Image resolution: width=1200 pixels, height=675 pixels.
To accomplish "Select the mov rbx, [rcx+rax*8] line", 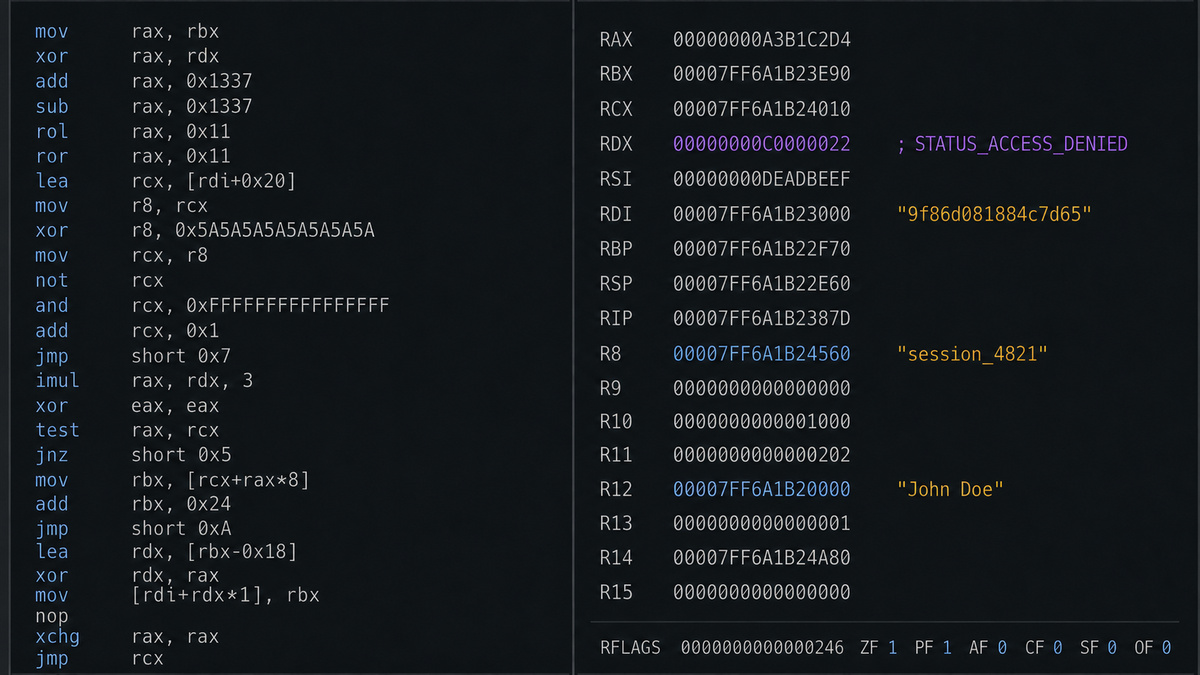I will pos(172,480).
